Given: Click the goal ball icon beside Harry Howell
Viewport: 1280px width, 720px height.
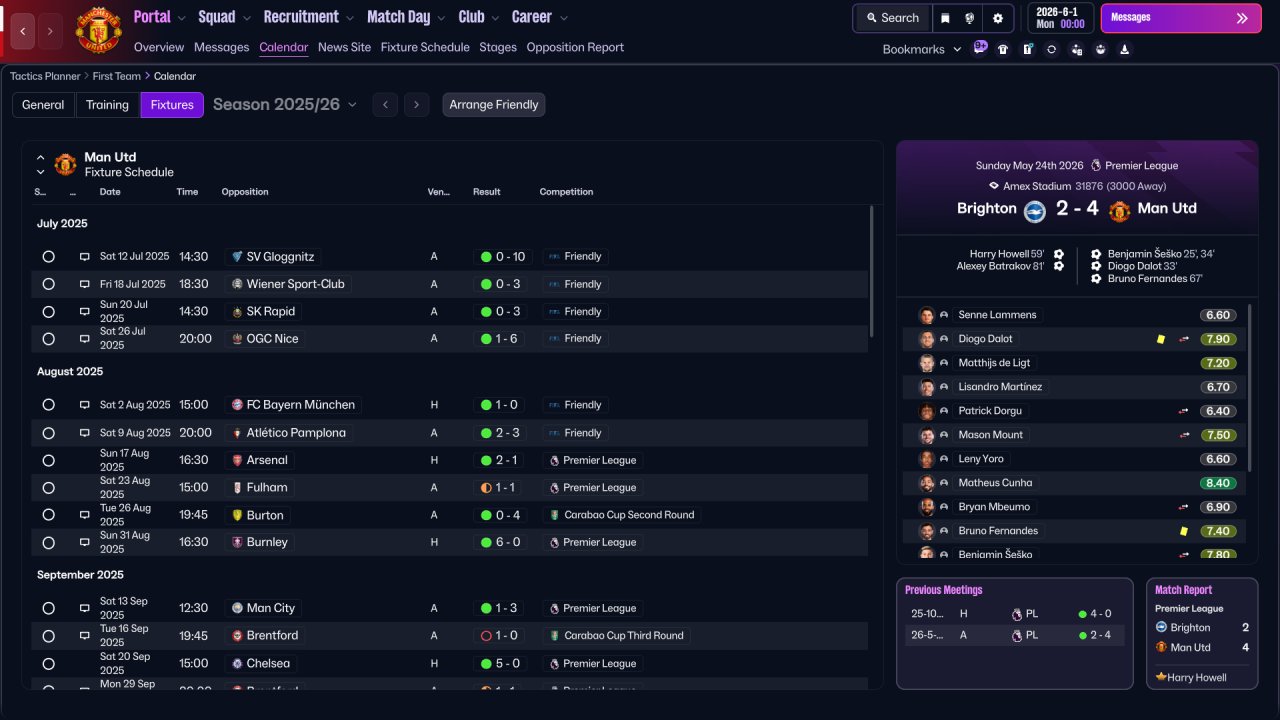Looking at the screenshot, I should [x=1059, y=254].
